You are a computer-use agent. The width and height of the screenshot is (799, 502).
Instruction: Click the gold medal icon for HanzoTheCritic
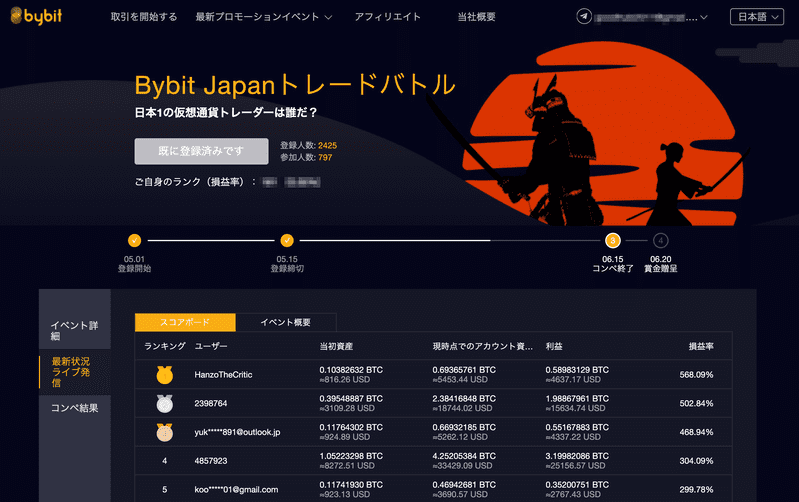pyautogui.click(x=165, y=375)
